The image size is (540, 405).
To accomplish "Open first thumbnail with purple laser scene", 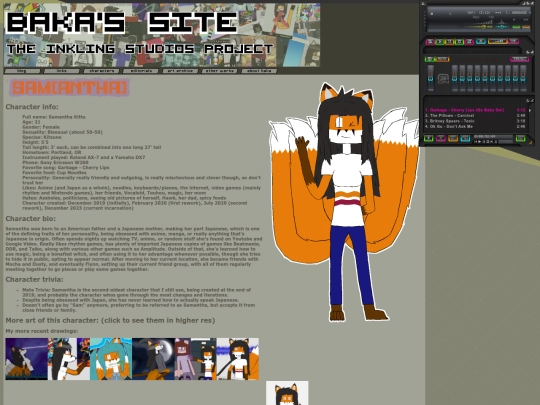I will 27,359.
